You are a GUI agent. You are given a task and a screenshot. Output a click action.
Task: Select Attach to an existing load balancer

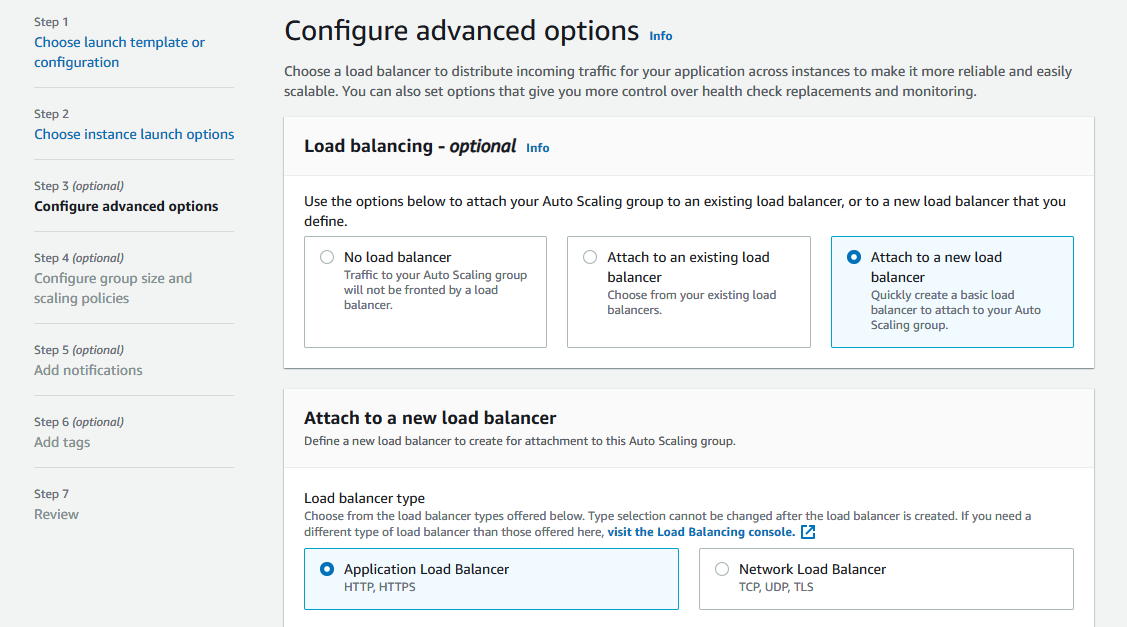click(x=590, y=257)
